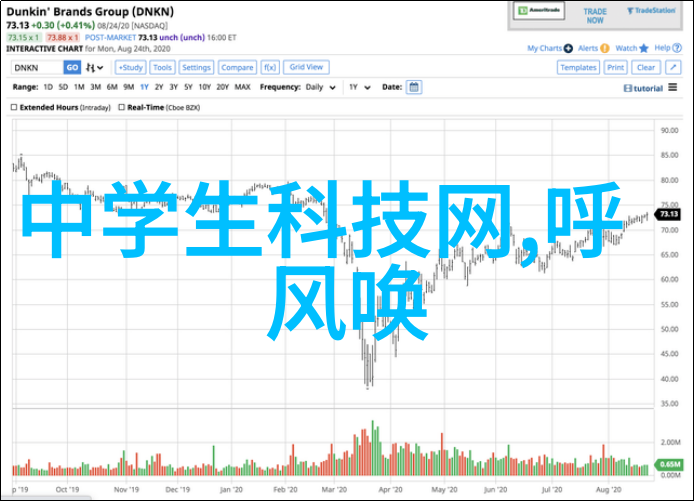The width and height of the screenshot is (695, 502).
Task: Select the 1D range
Action: [48, 87]
